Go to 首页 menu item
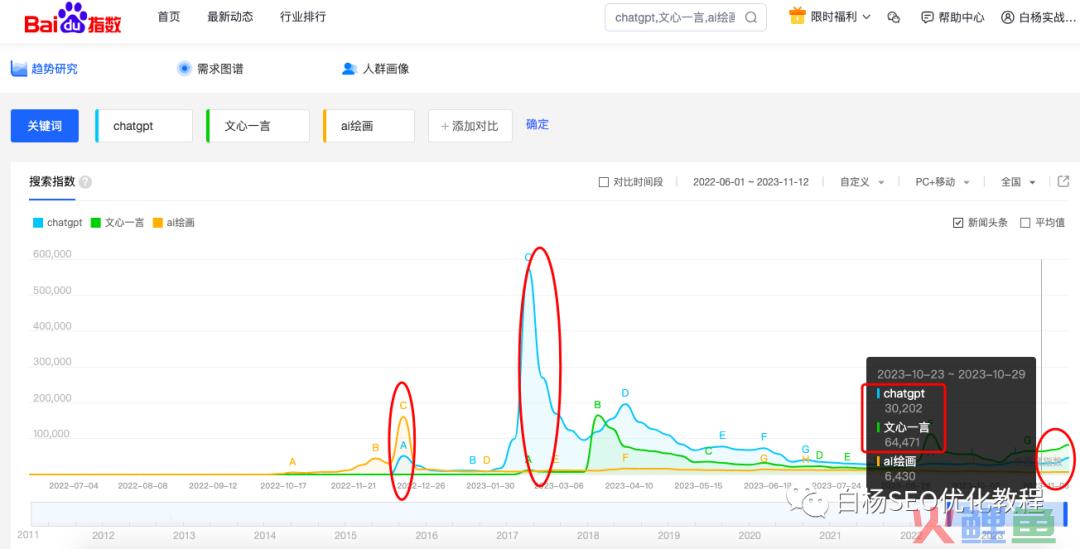The height and width of the screenshot is (549, 1080). pyautogui.click(x=169, y=17)
